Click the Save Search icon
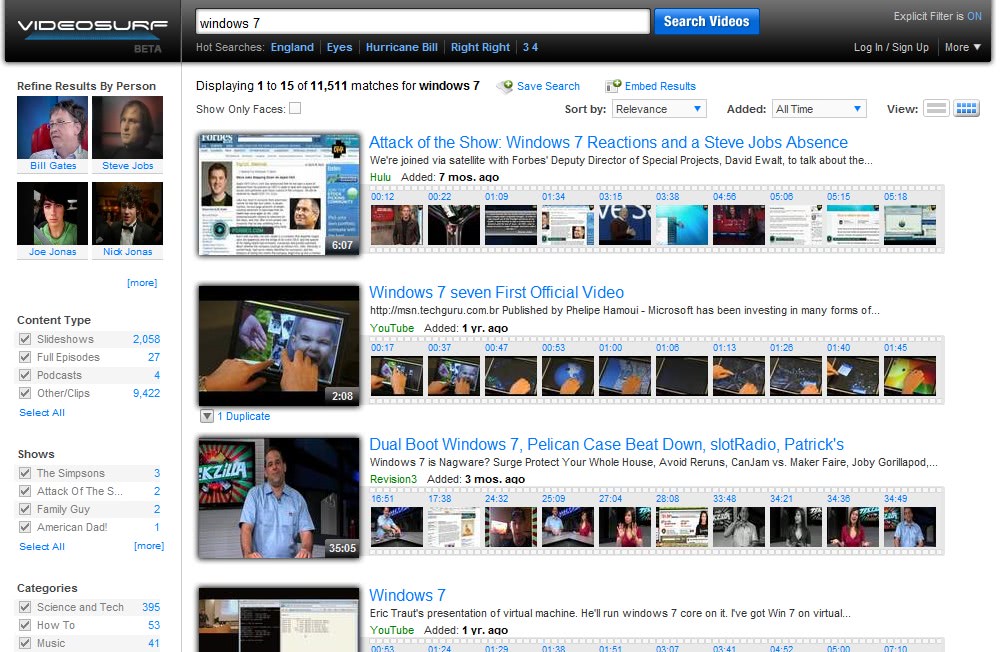The image size is (1001, 652). [506, 87]
